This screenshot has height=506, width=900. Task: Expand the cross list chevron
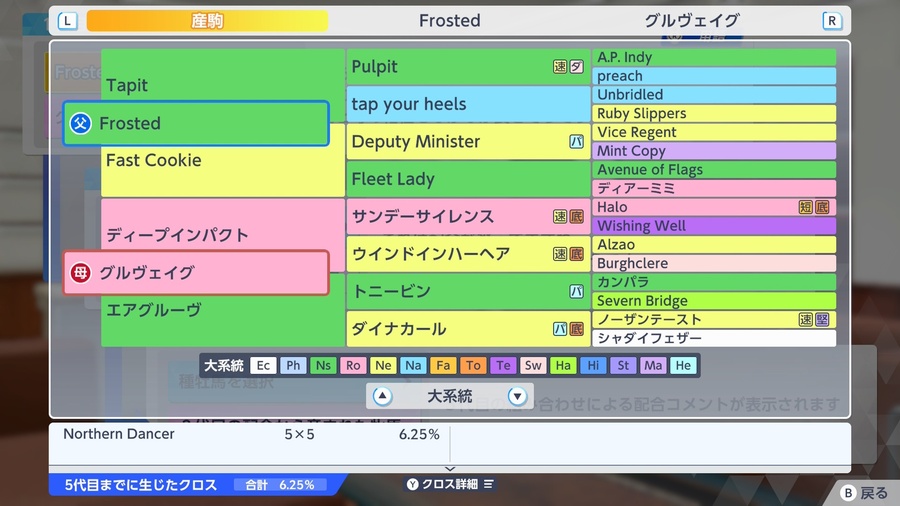(x=450, y=469)
